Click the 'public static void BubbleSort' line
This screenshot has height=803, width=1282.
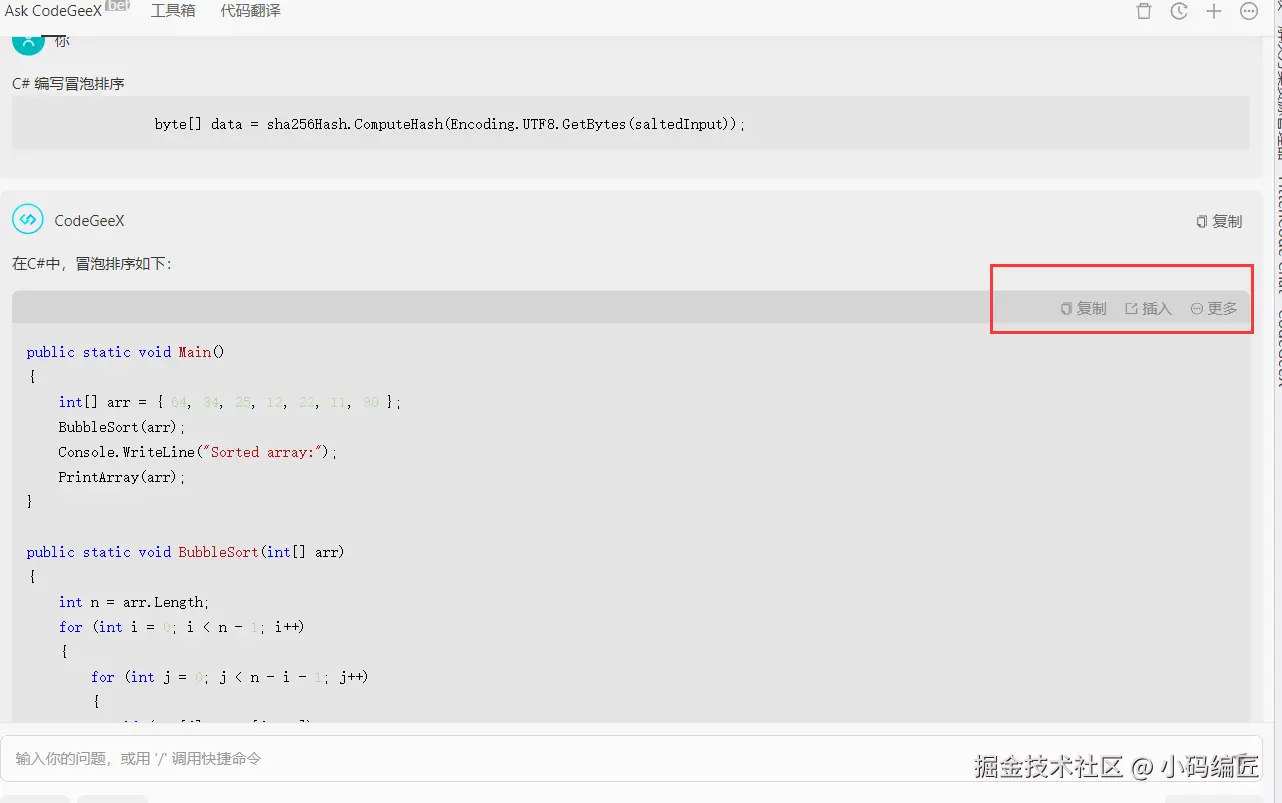pos(186,552)
